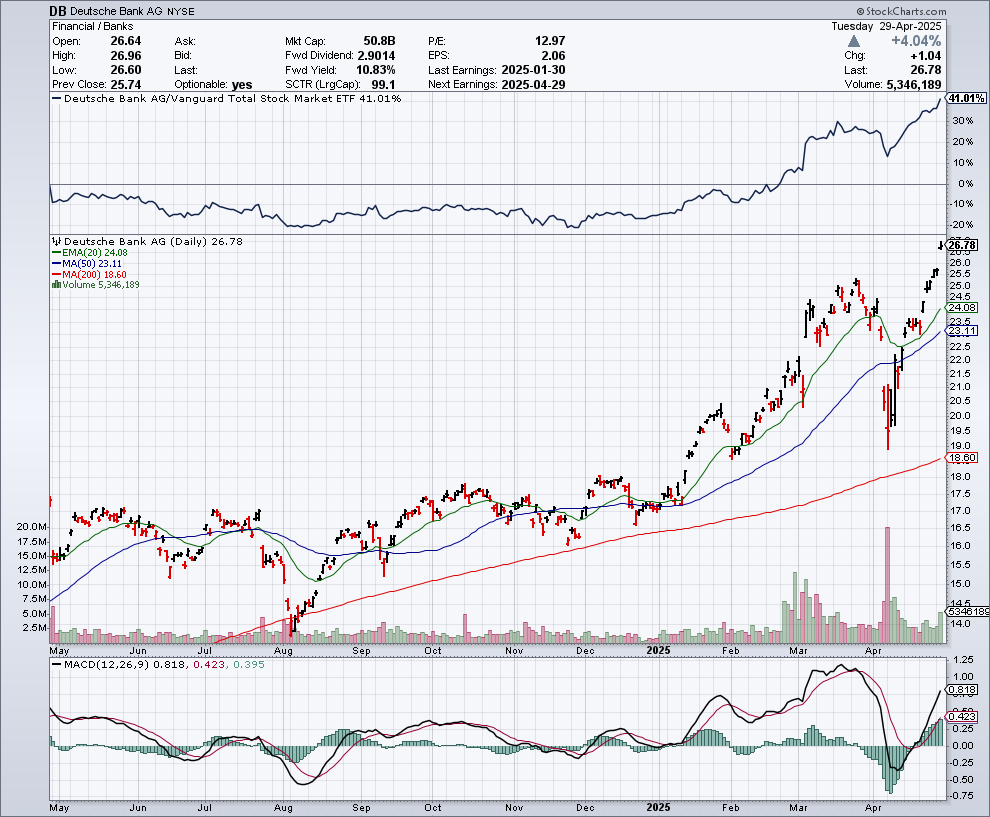Click the 23.11 MA(50) axis tag
The height and width of the screenshot is (817, 990).
click(962, 331)
